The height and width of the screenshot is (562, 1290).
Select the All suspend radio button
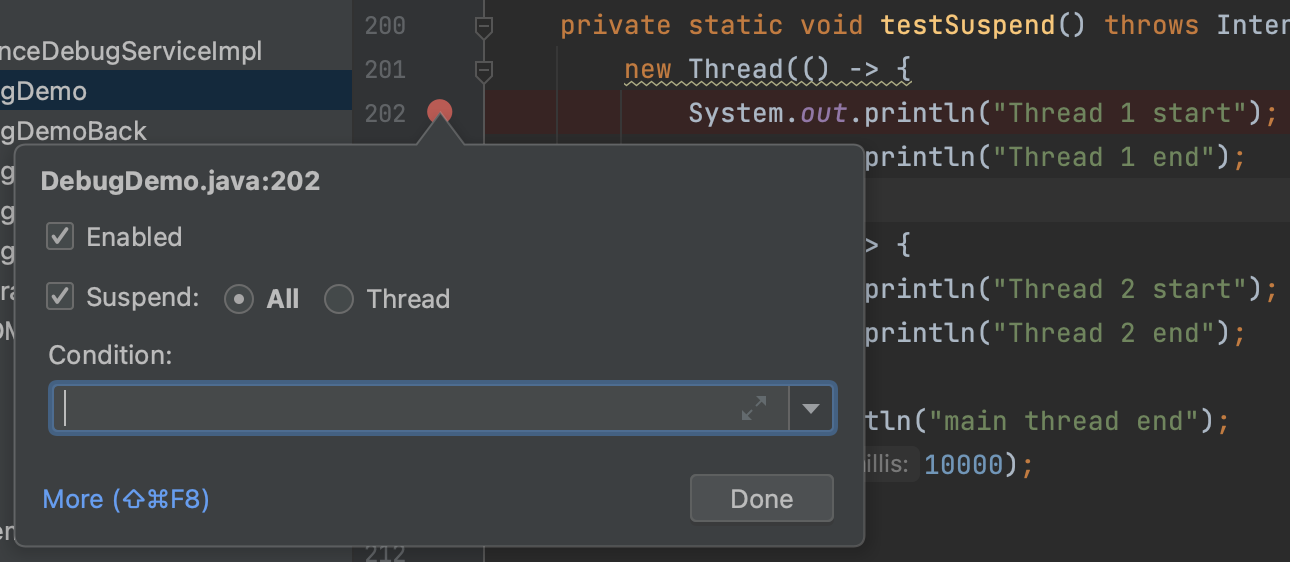tap(239, 299)
